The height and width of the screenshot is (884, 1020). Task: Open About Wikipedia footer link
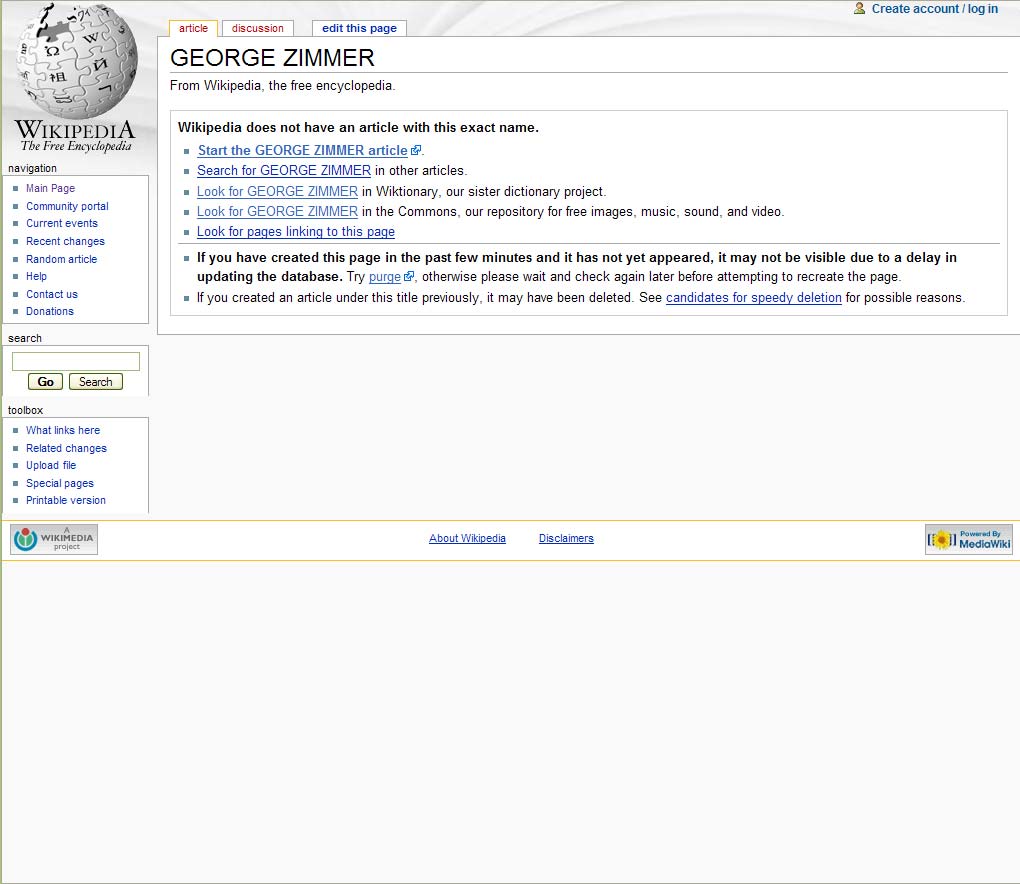pyautogui.click(x=467, y=538)
